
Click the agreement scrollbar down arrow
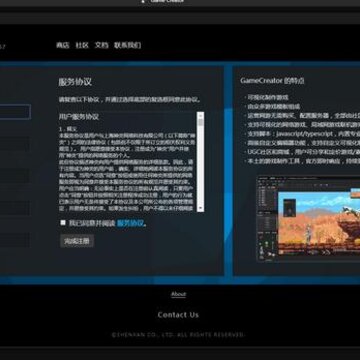tap(200, 208)
